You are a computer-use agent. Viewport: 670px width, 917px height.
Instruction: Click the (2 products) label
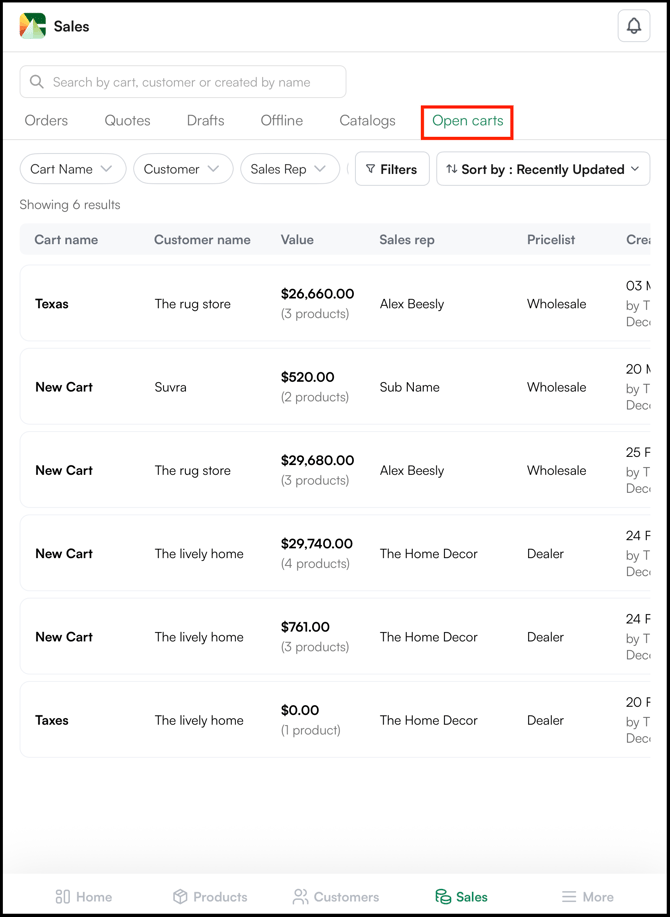[x=315, y=397]
